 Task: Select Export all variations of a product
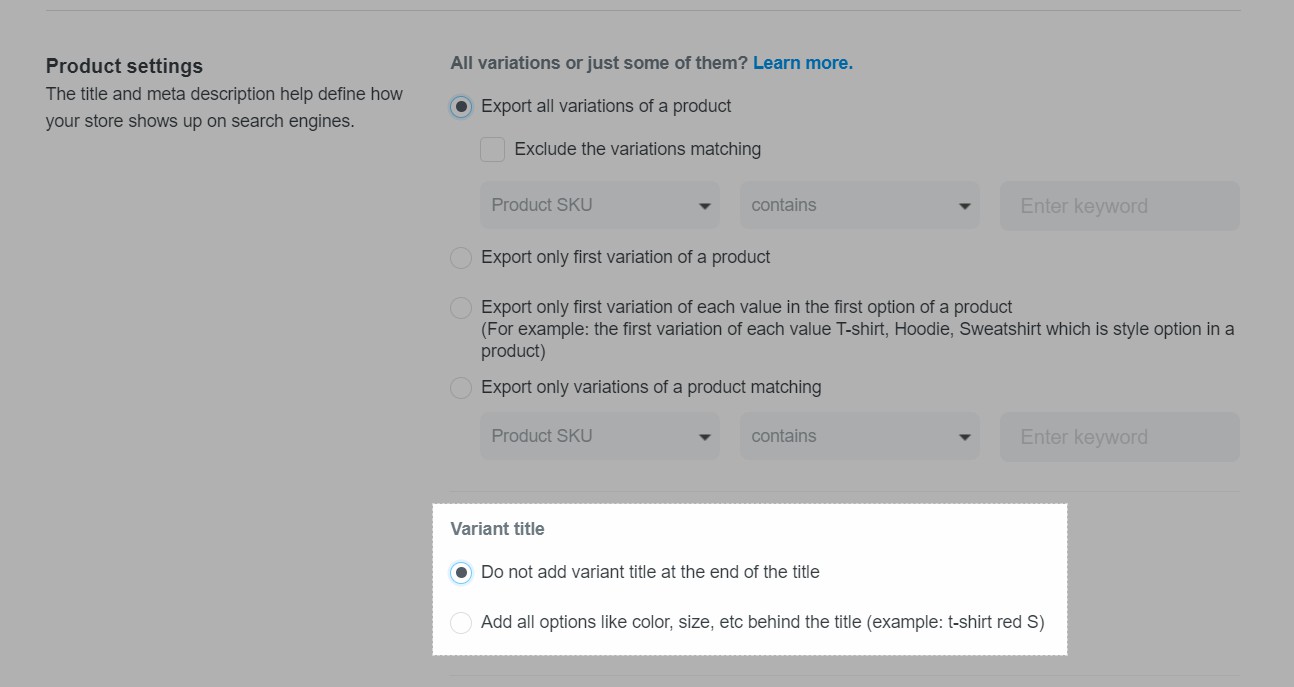pos(461,107)
